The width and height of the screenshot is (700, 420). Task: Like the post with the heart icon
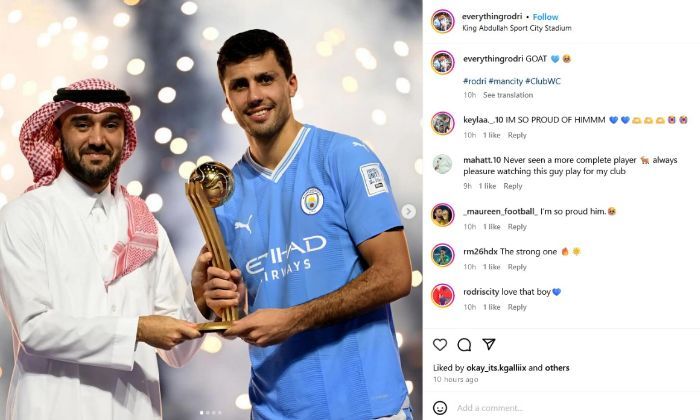(440, 345)
